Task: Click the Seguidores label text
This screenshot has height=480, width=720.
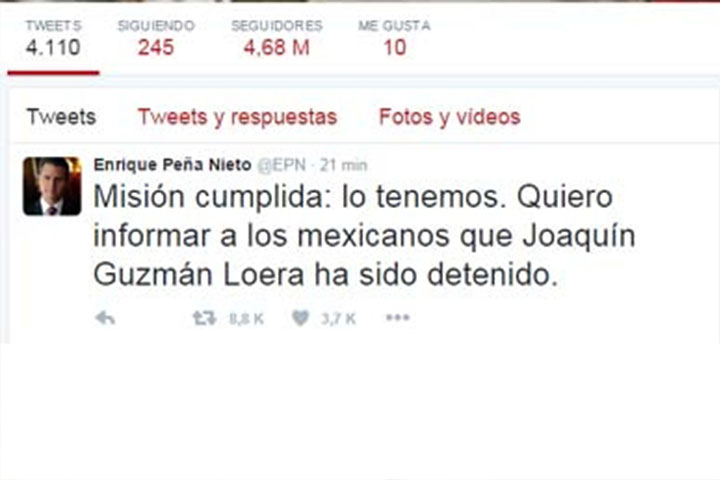Action: (x=276, y=26)
